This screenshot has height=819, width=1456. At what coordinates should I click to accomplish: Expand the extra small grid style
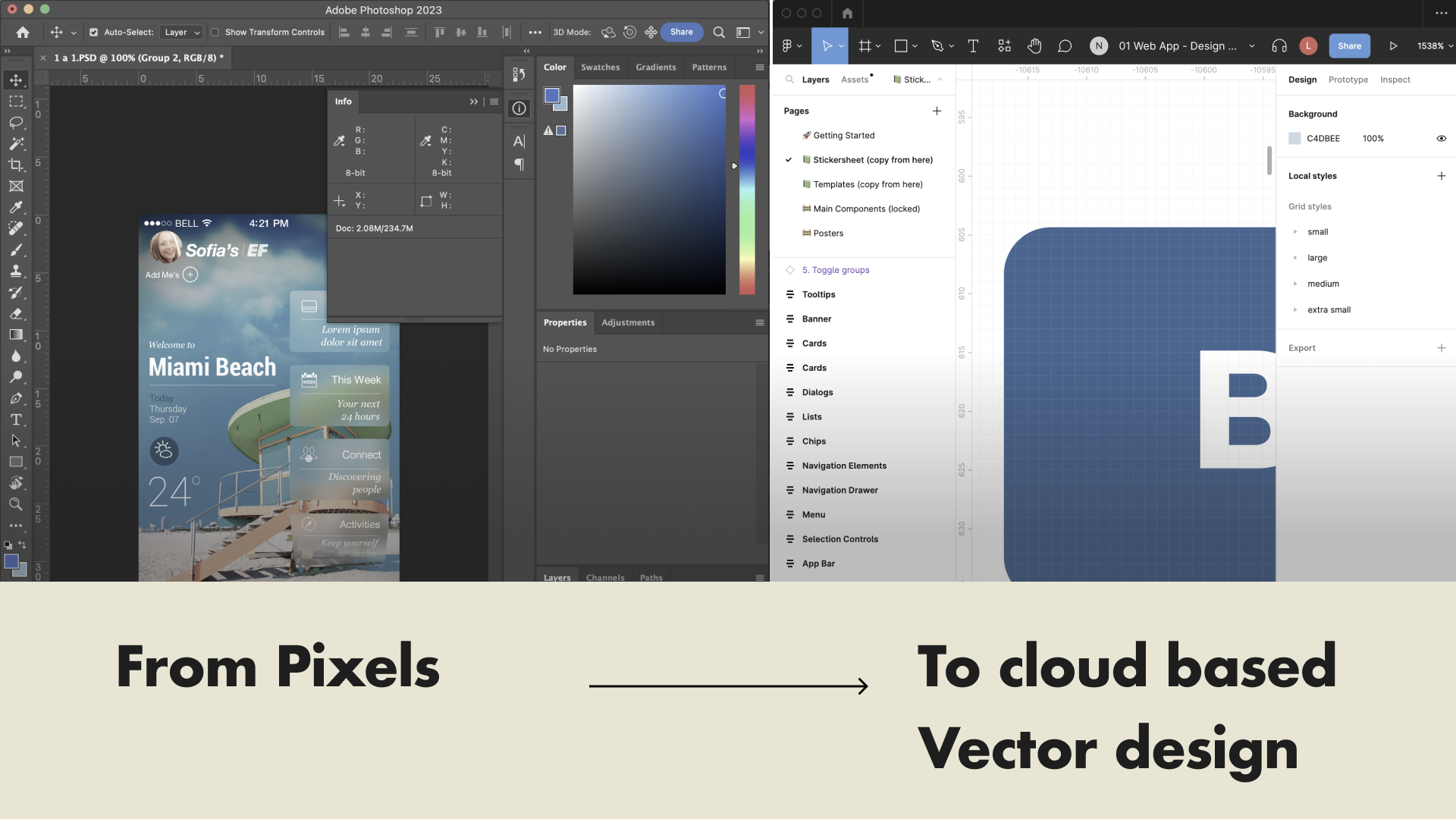(1295, 309)
